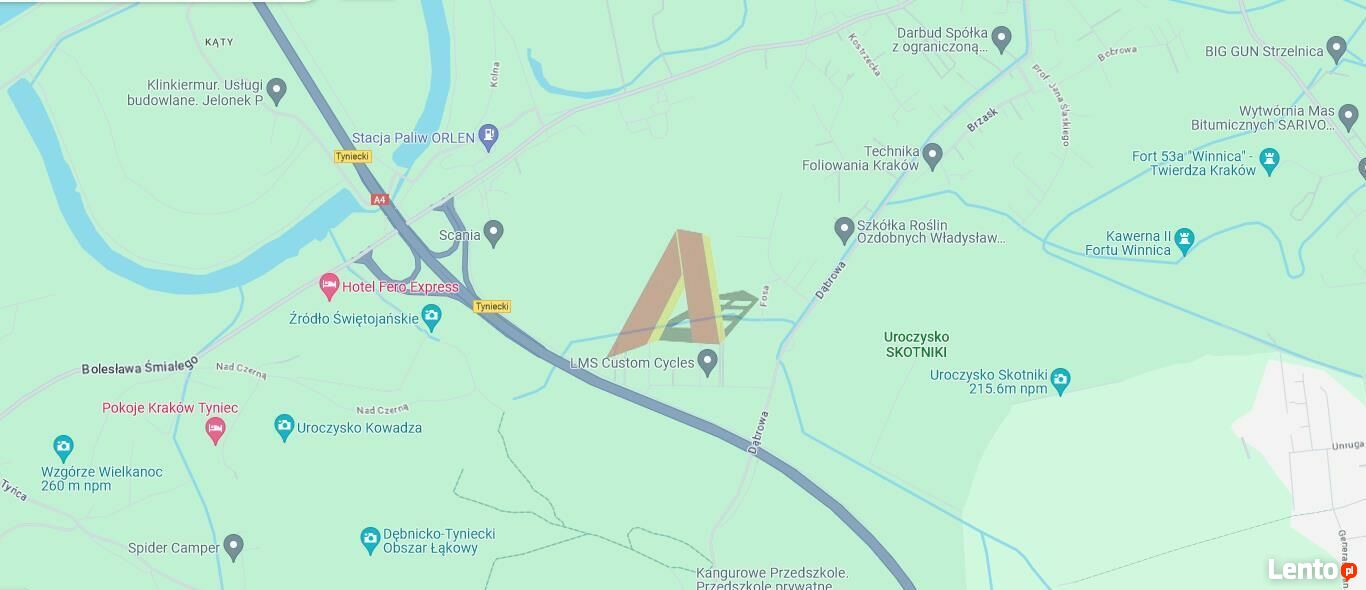Select the Scania location pin
The height and width of the screenshot is (590, 1366).
coord(493,234)
